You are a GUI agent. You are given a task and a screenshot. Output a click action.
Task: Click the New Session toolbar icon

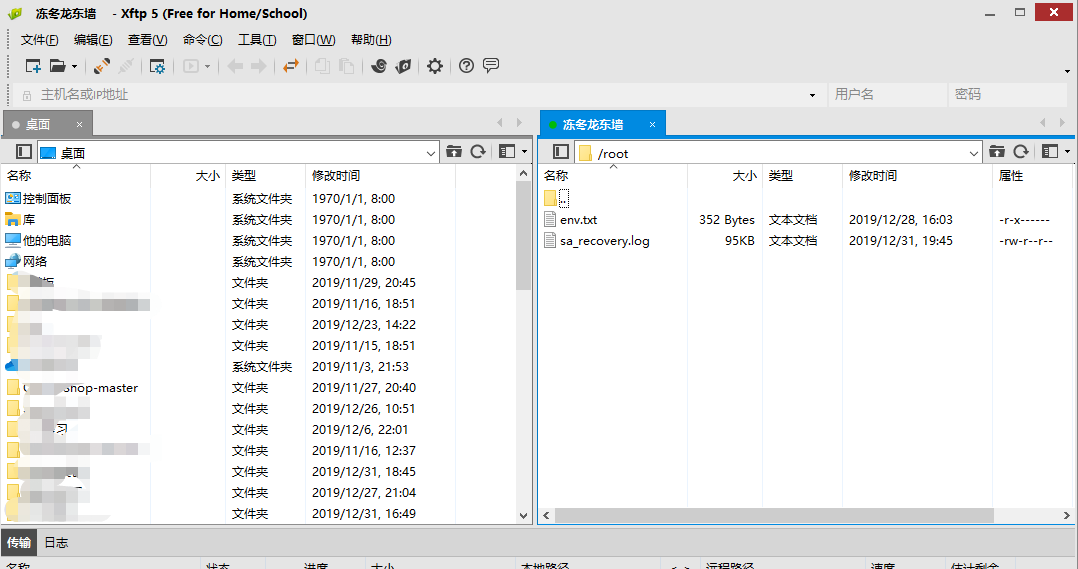(x=33, y=66)
